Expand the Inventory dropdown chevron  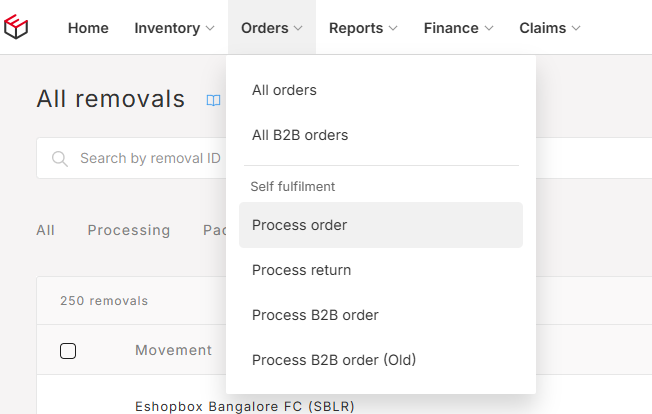[x=210, y=28]
